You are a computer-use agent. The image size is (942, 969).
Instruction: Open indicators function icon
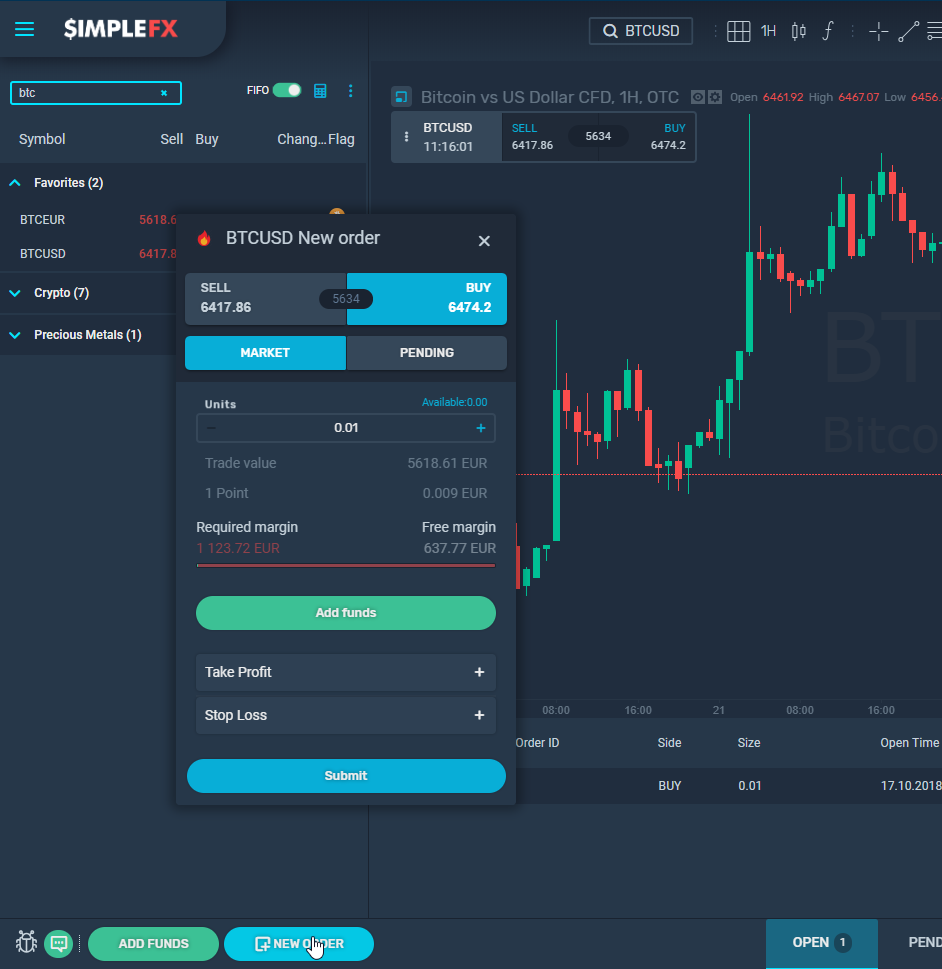pyautogui.click(x=828, y=31)
